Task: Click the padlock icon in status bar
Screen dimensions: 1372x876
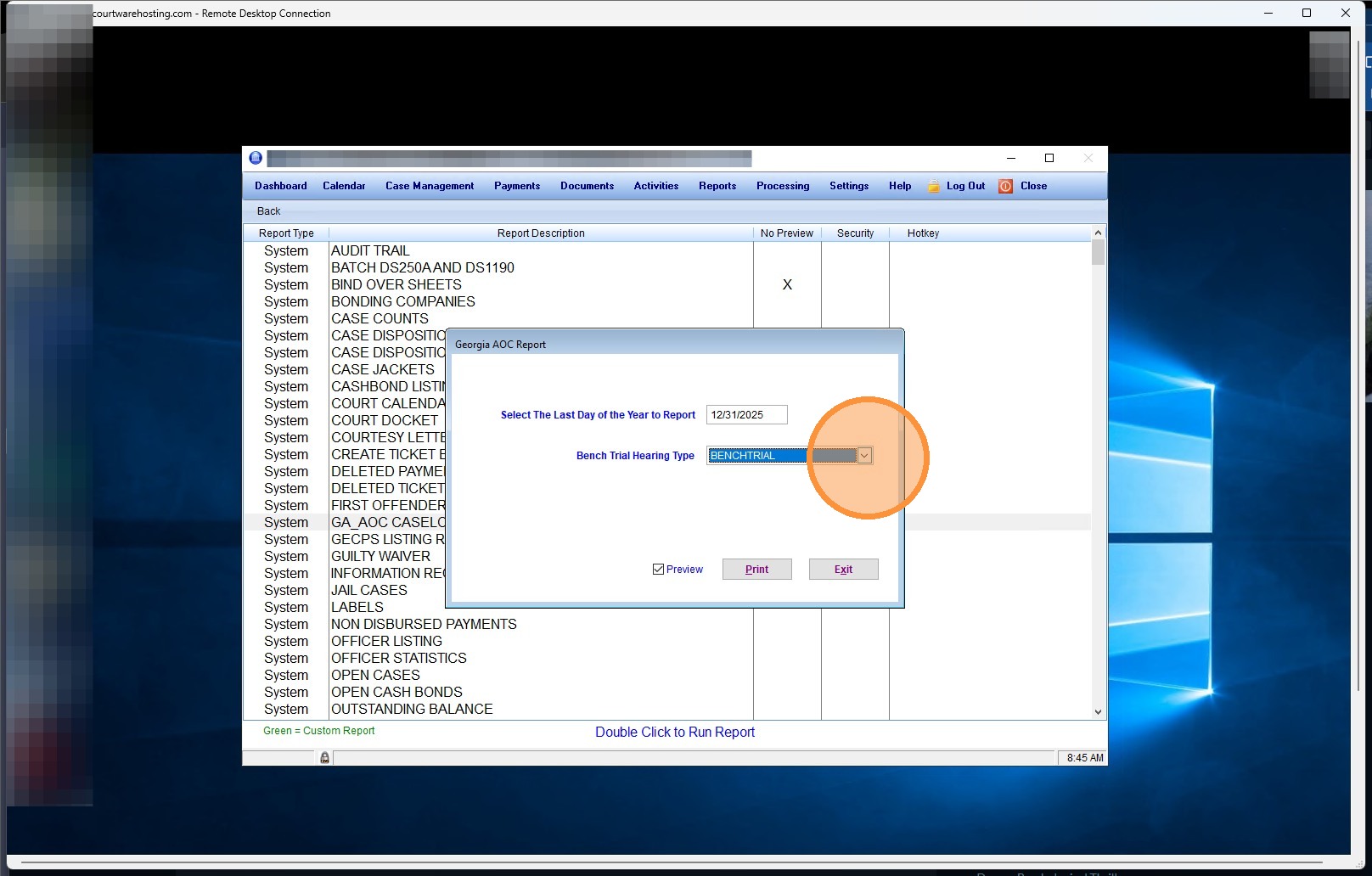Action: pos(324,757)
